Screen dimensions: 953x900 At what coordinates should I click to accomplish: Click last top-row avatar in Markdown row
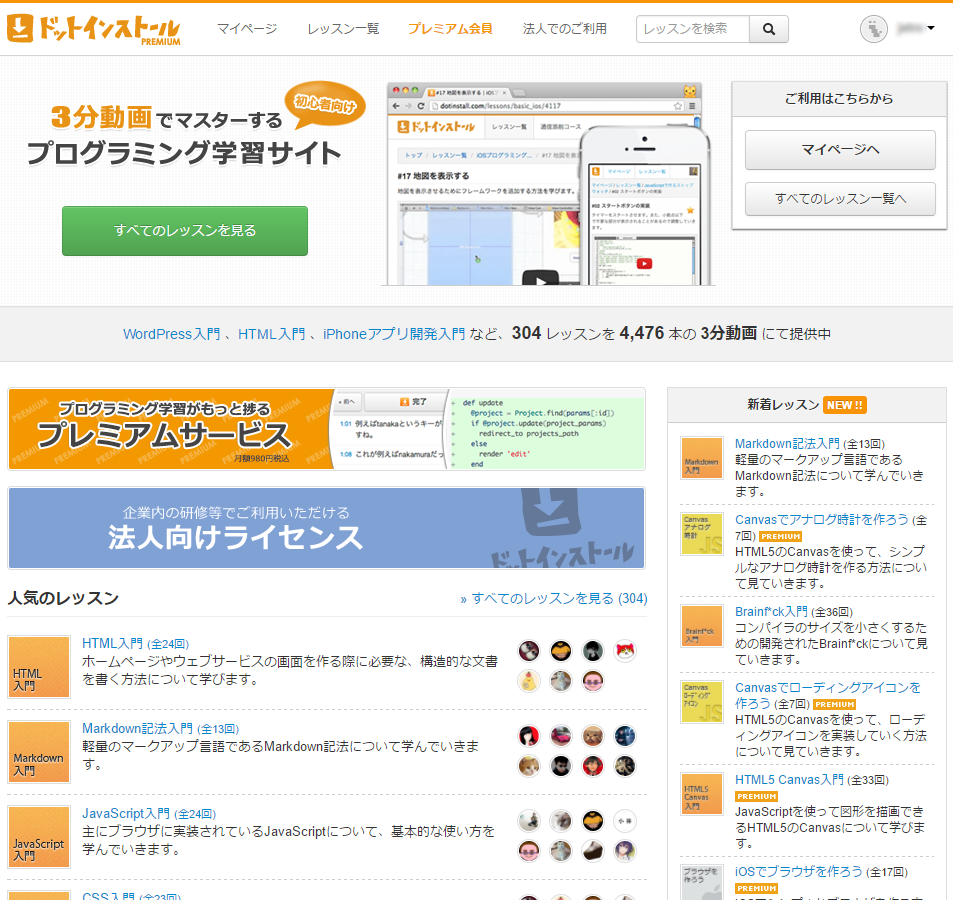click(x=625, y=736)
